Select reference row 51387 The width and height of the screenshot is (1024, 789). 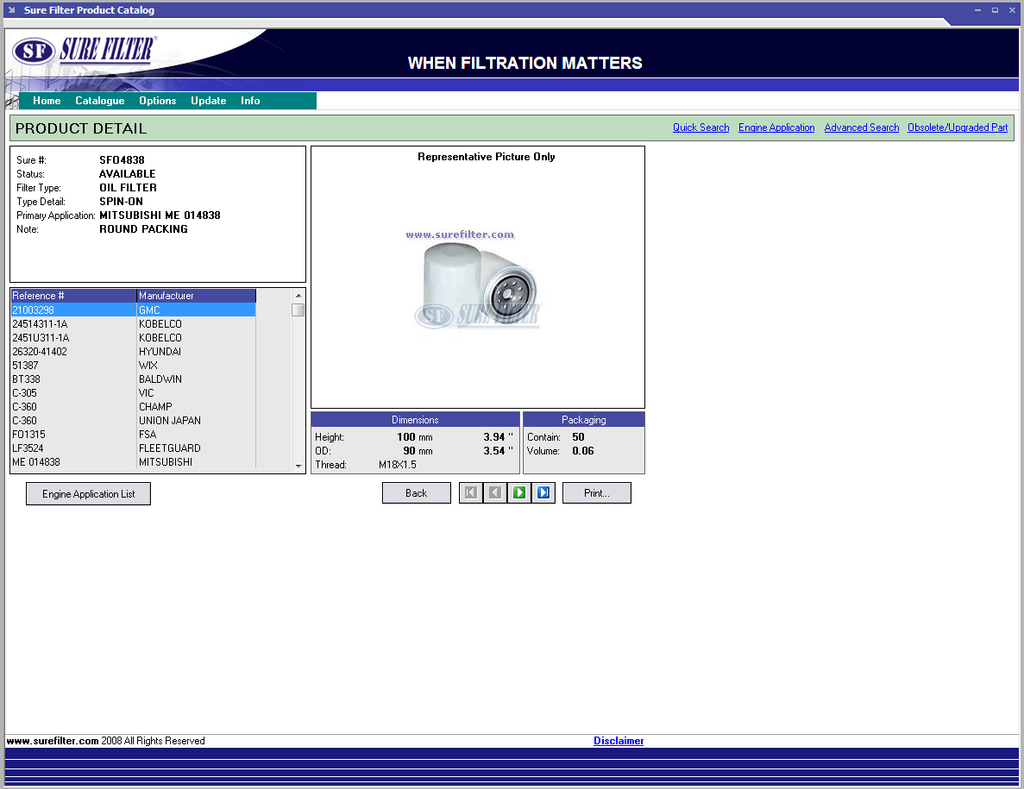pos(133,365)
